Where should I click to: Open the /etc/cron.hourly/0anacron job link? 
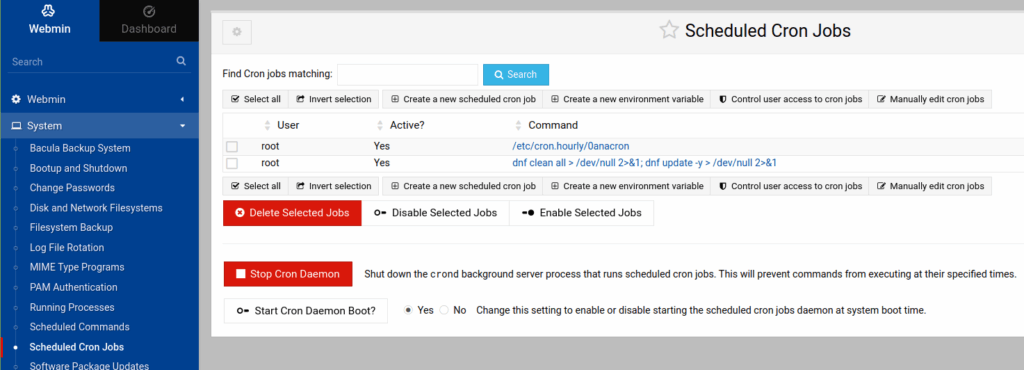571,146
